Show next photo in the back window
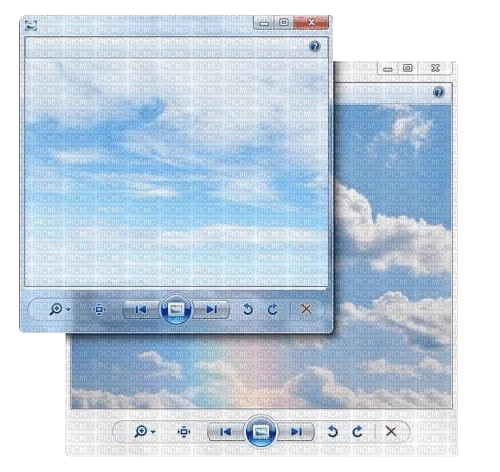 296,432
